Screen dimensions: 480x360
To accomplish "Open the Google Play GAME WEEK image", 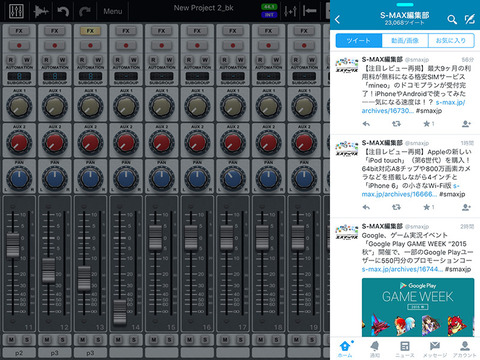I will click(x=418, y=307).
